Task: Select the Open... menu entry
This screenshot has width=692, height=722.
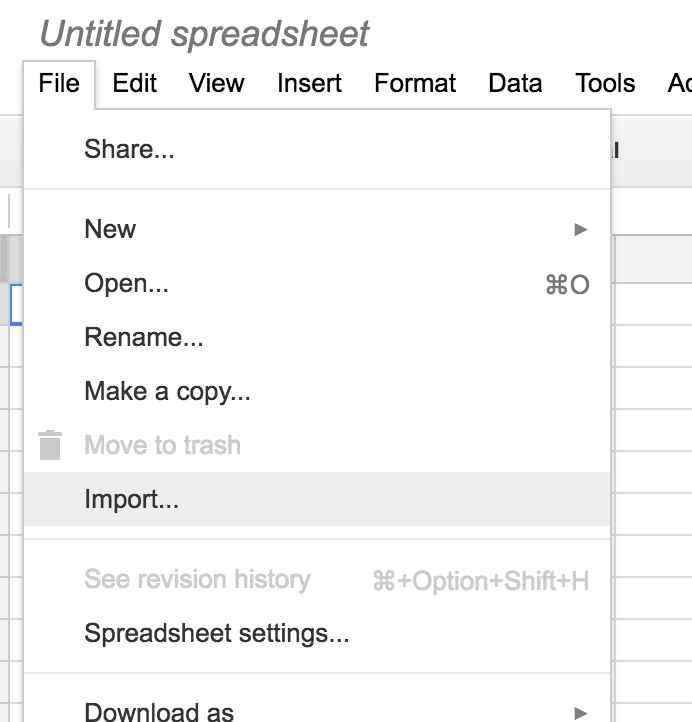Action: tap(126, 284)
